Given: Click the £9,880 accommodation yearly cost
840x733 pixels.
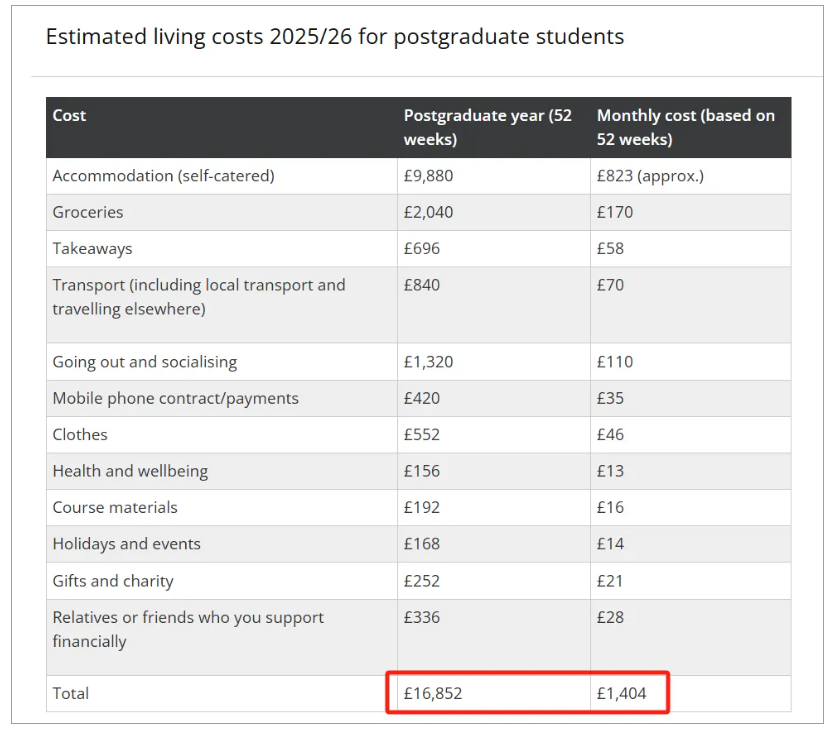Looking at the screenshot, I should [x=429, y=176].
